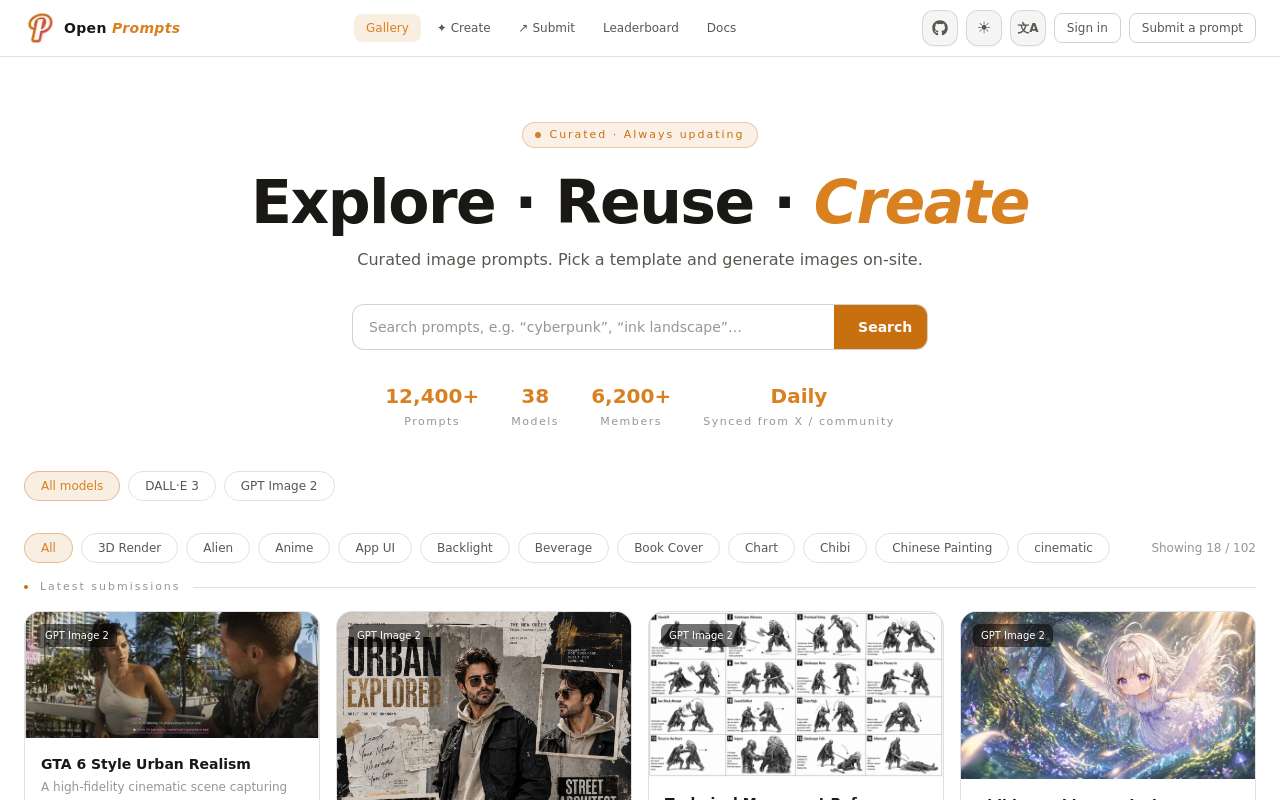The image size is (1280, 800).
Task: Click the GTA 6 card description text
Action: point(164,787)
